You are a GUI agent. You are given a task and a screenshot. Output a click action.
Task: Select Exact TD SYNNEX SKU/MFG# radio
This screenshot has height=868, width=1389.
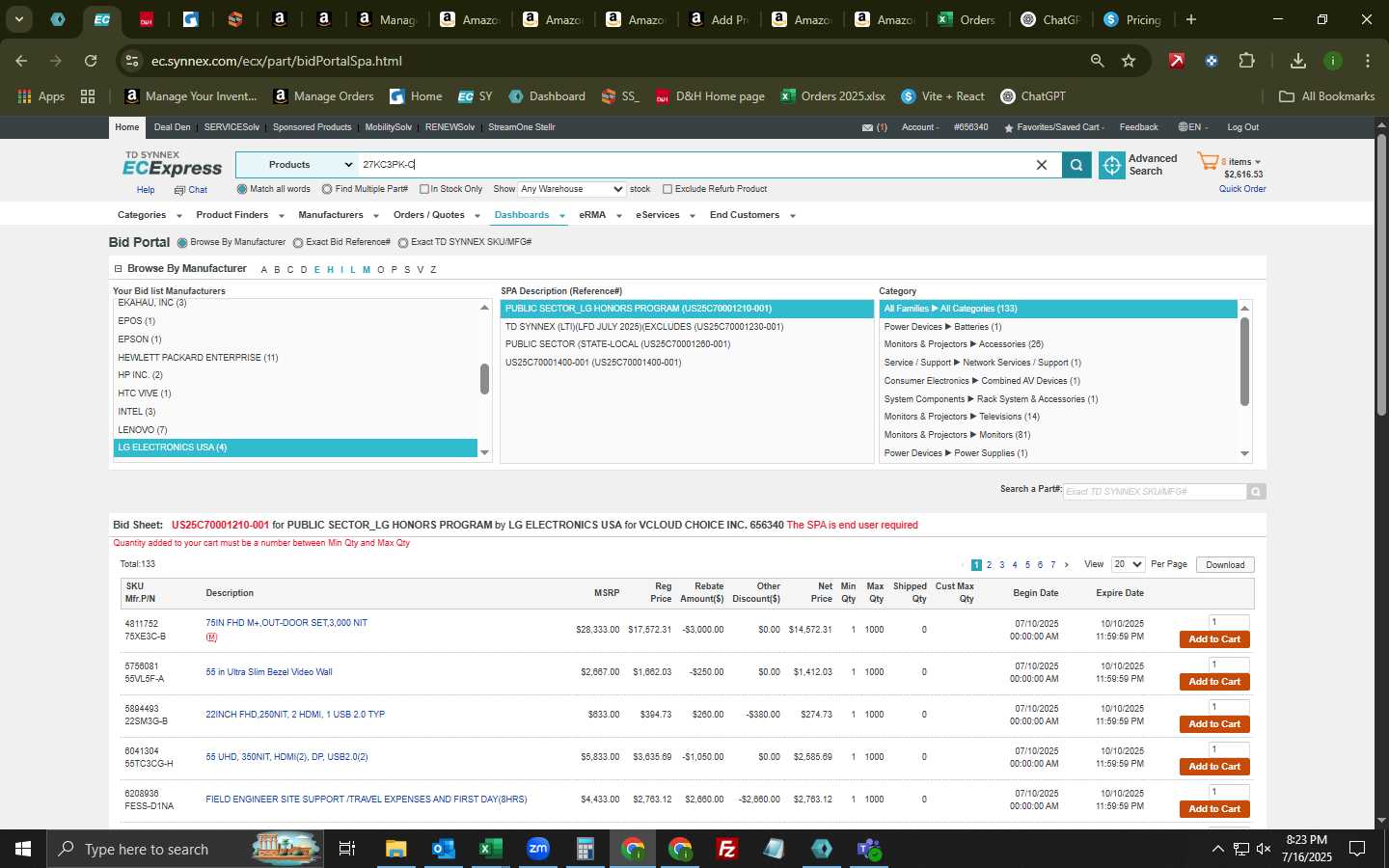coord(403,243)
